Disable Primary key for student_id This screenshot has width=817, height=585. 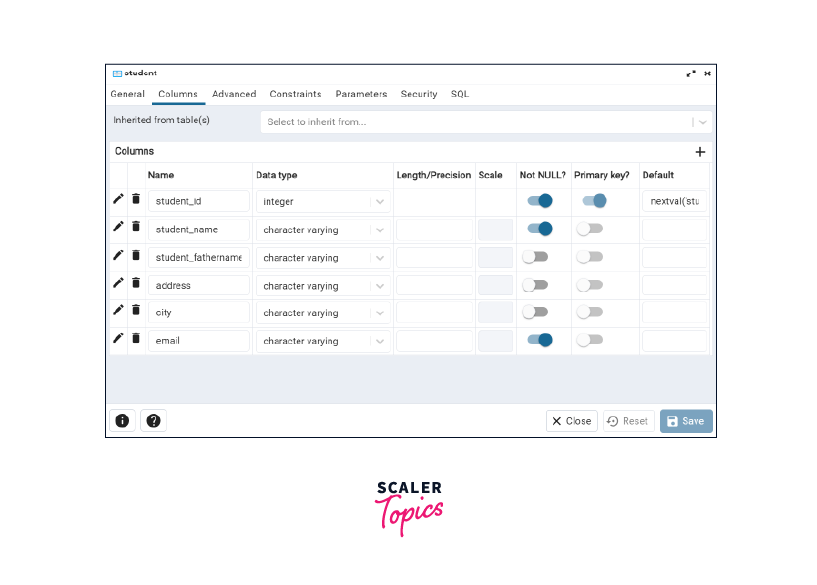[594, 201]
